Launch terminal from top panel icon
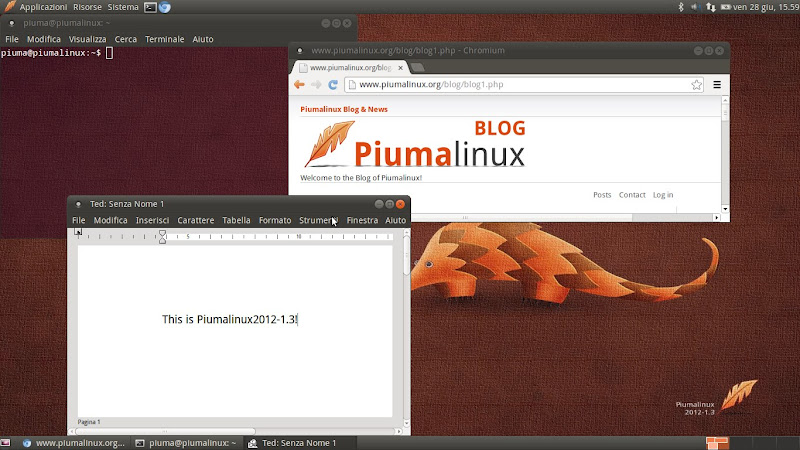 (150, 7)
